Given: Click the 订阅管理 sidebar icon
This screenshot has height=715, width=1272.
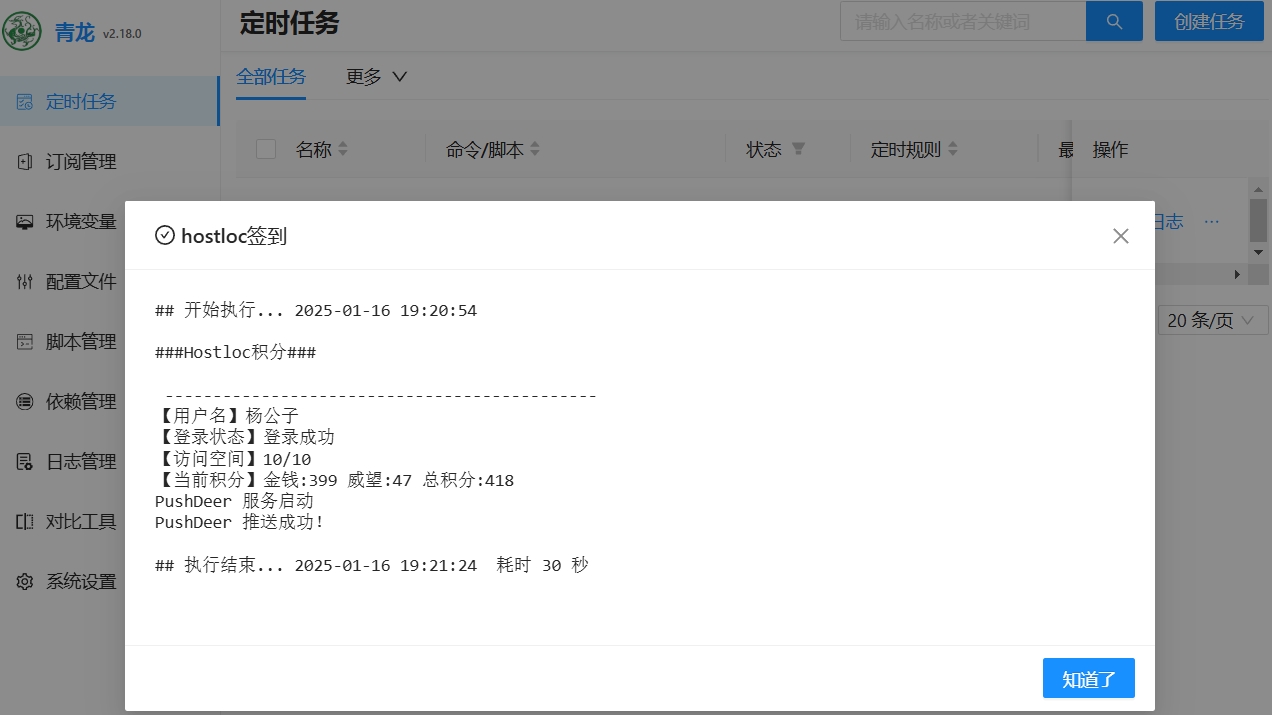Looking at the screenshot, I should coord(25,162).
